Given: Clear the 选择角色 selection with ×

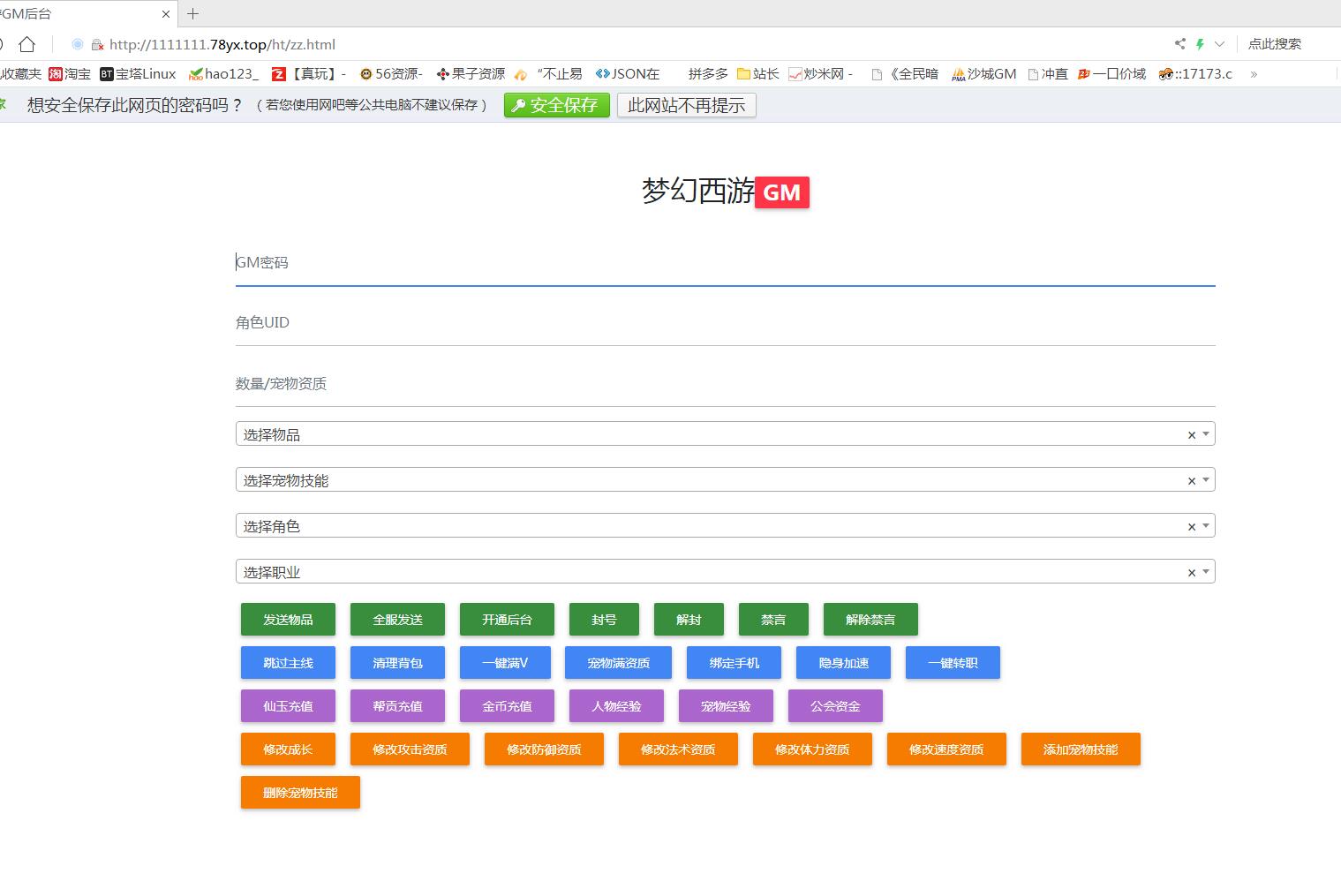Looking at the screenshot, I should (1191, 527).
